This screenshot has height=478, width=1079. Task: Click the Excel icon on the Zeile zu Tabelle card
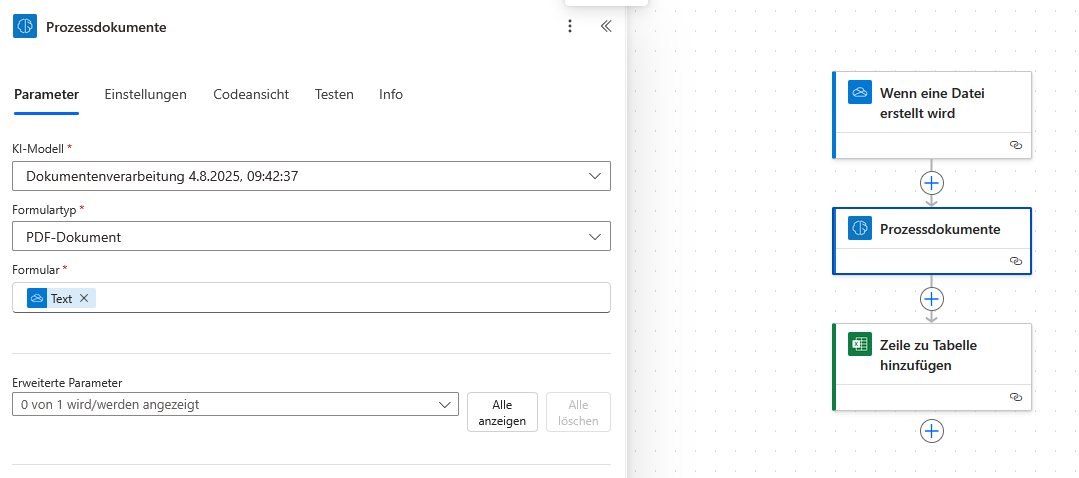coord(860,344)
